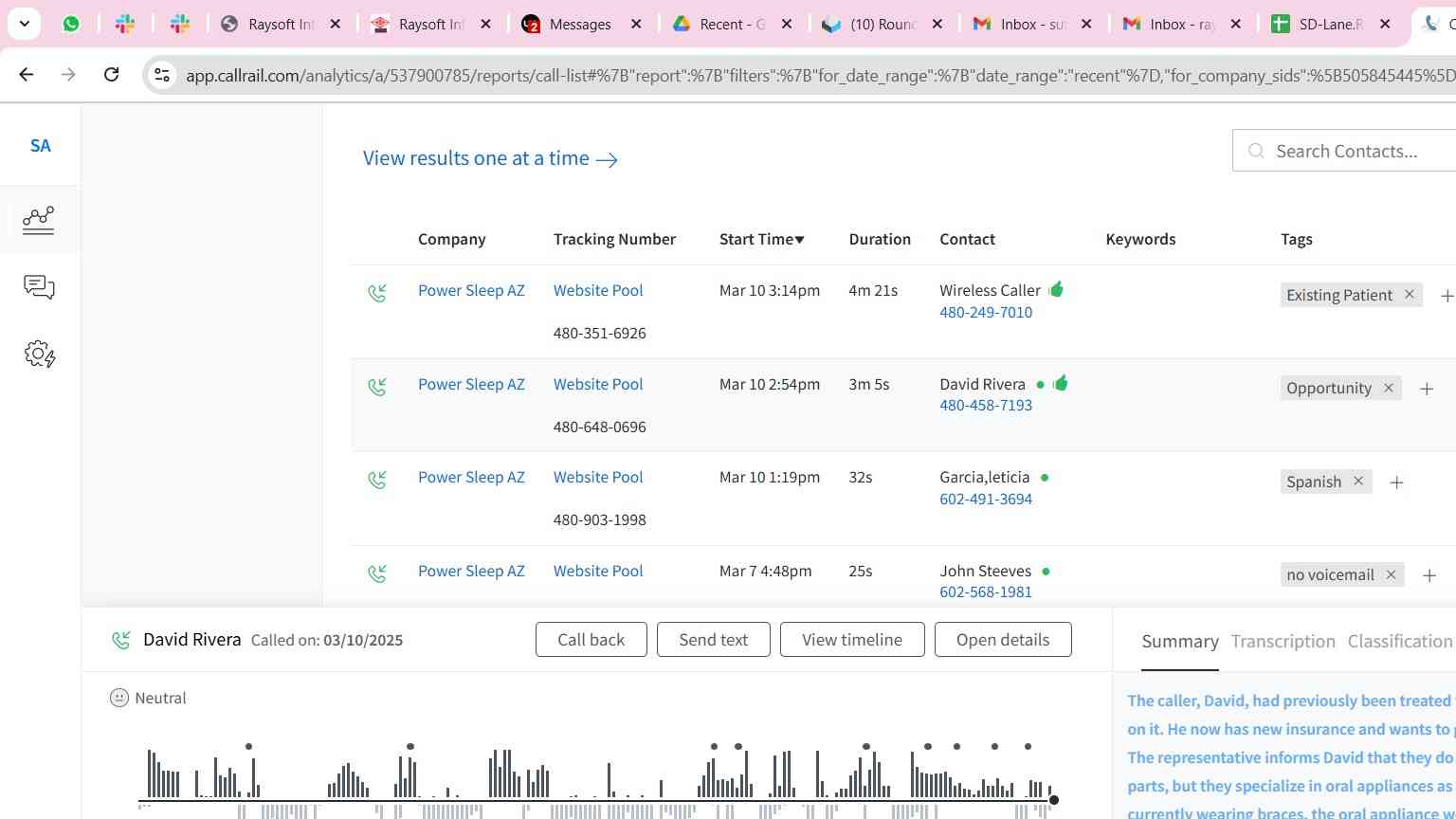This screenshot has height=819, width=1456.
Task: Click inbound call icon for John Steeves row
Action: point(377,573)
